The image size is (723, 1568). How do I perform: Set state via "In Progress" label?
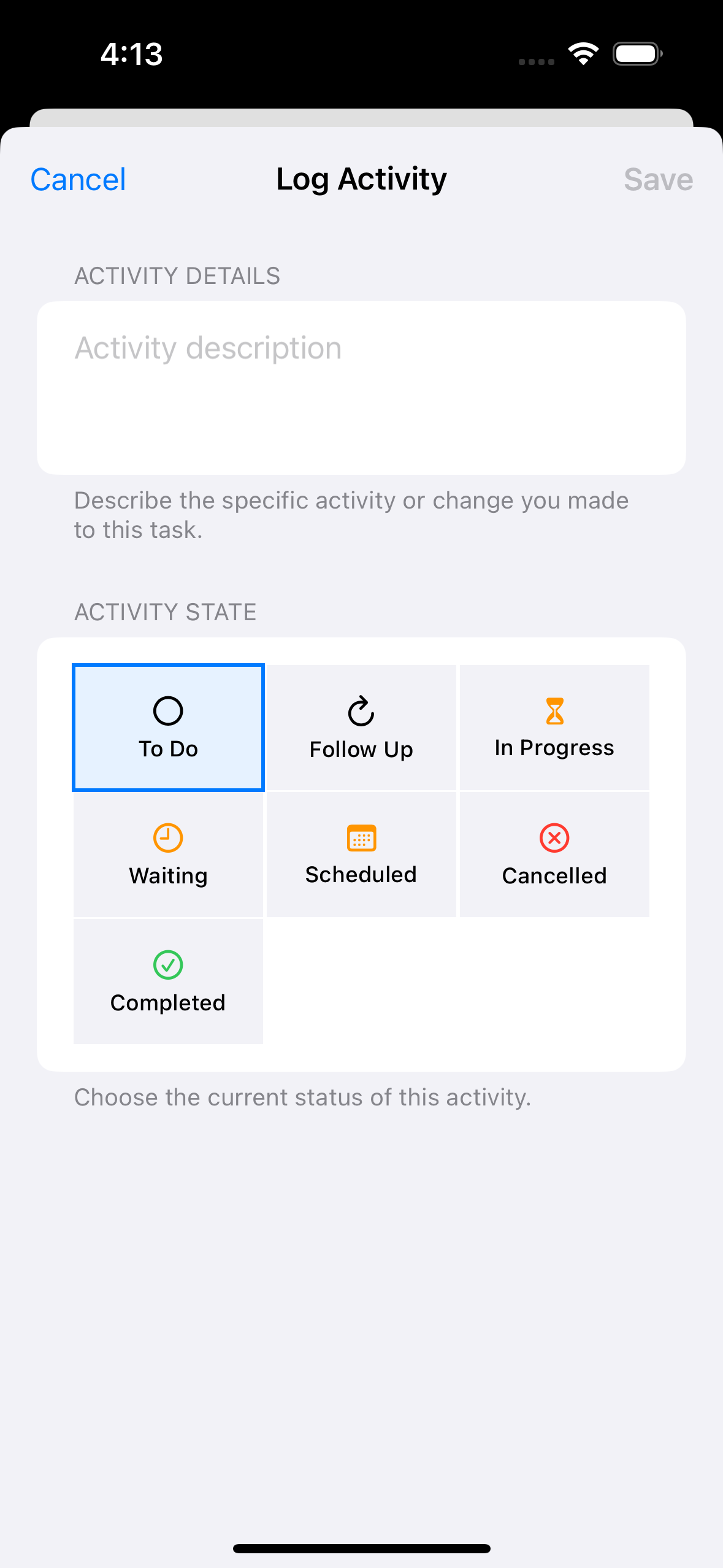point(554,748)
